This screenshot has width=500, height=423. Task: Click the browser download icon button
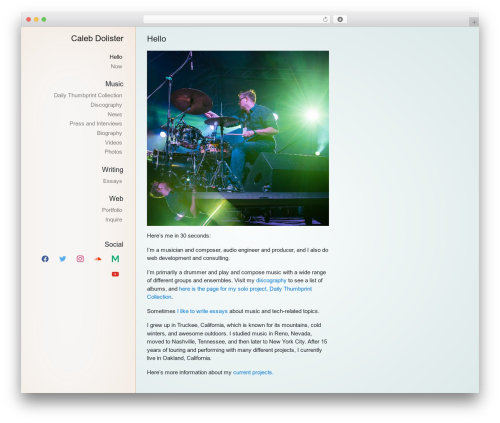340,19
